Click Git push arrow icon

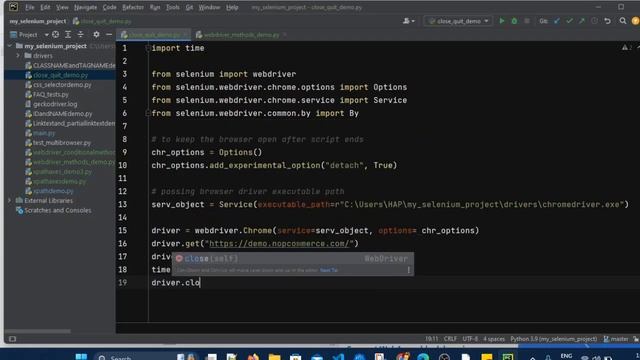[582, 21]
